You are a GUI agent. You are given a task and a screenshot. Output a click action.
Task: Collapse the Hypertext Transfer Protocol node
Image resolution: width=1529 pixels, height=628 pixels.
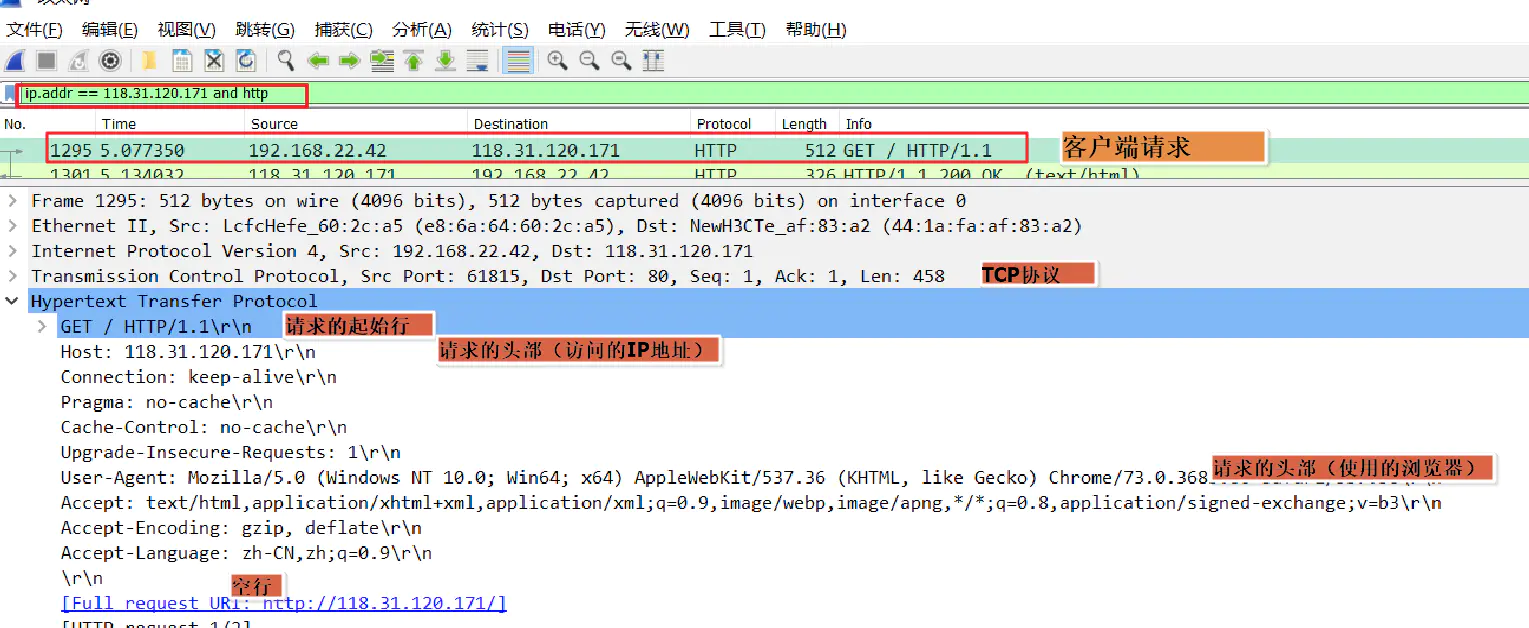[x=12, y=301]
